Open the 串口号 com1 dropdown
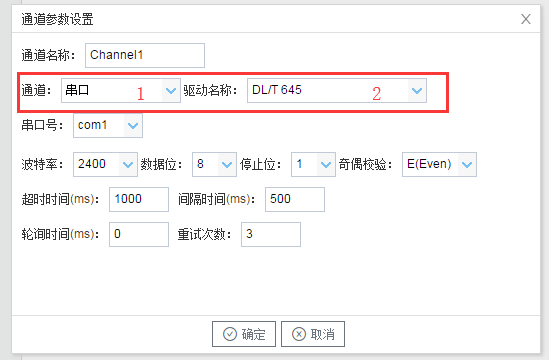 (108, 125)
